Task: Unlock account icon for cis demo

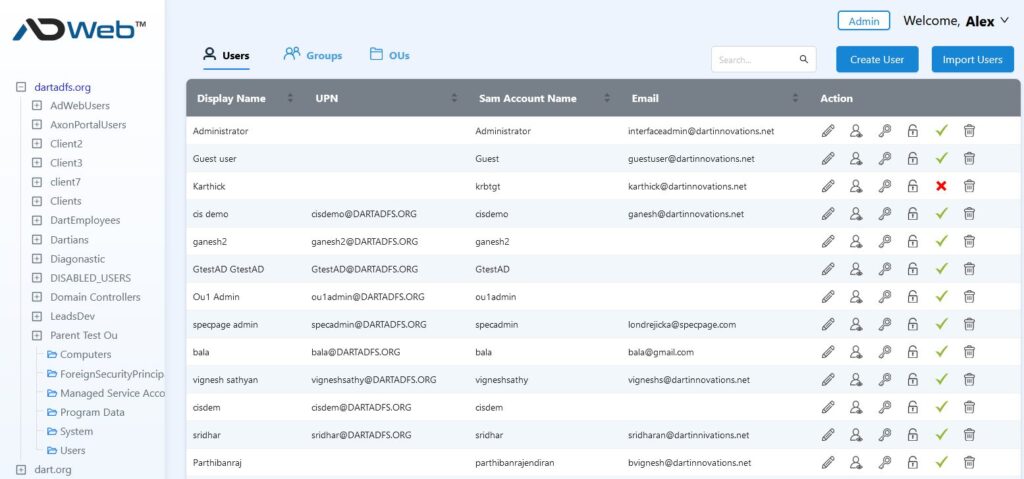Action: [x=912, y=214]
